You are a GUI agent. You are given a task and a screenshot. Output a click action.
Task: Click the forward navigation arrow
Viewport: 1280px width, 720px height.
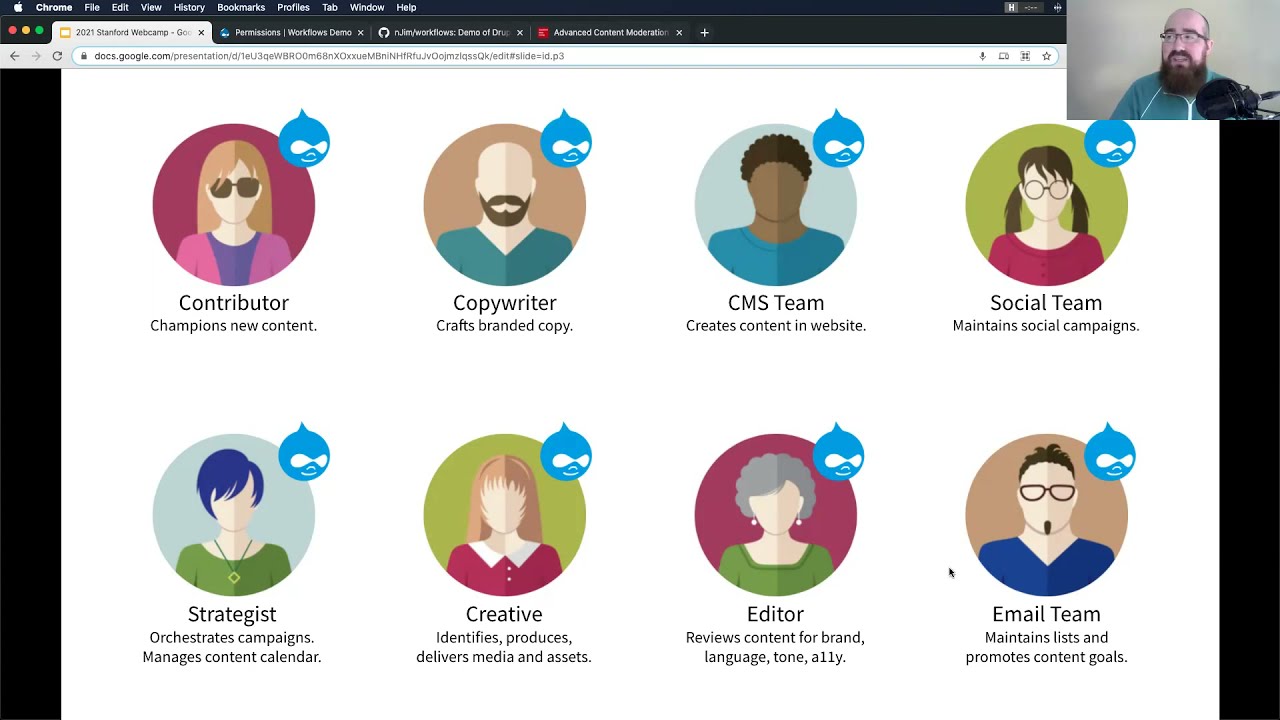pos(36,56)
